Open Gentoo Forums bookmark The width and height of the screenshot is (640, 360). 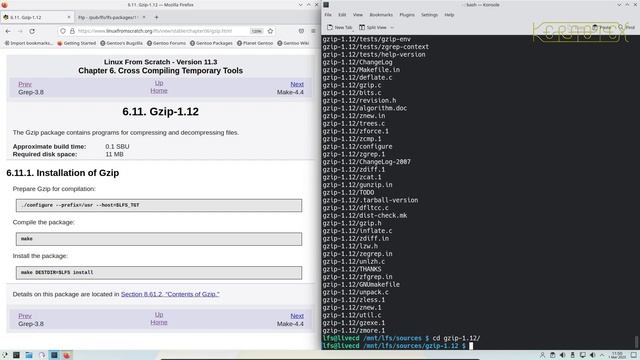click(x=166, y=43)
